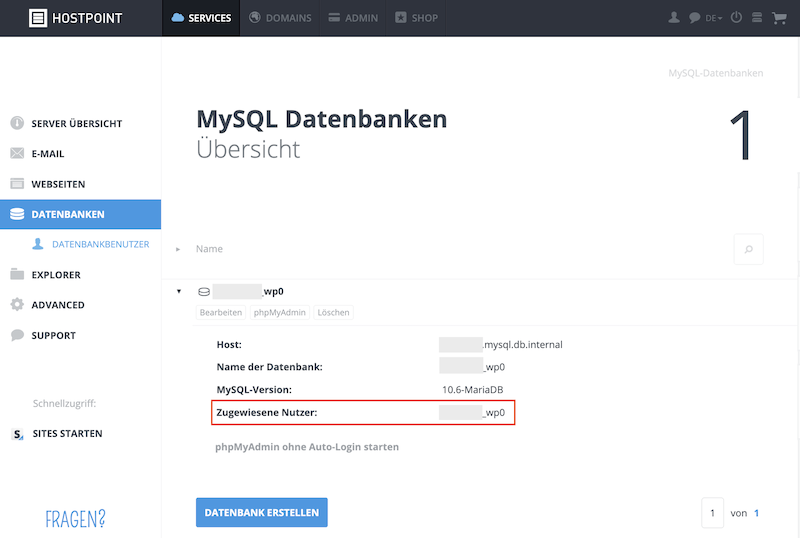Open the shopping cart icon
800x538 pixels.
point(779,18)
